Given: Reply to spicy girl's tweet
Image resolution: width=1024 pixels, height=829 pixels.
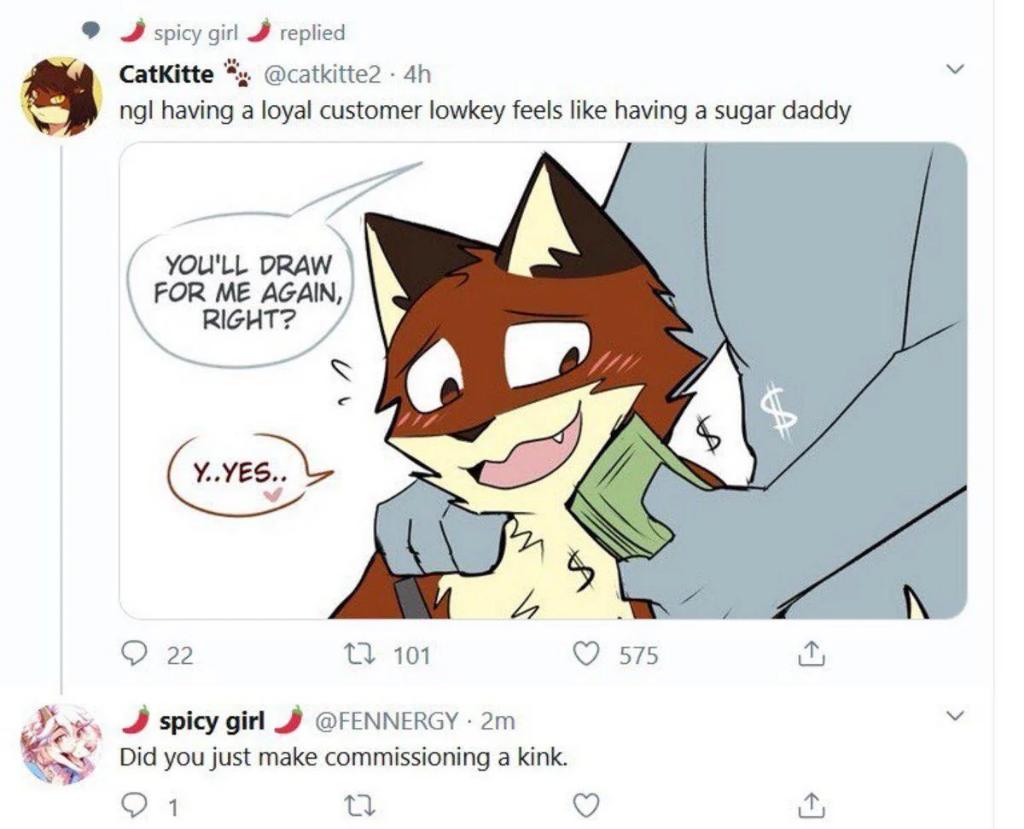Looking at the screenshot, I should 134,804.
